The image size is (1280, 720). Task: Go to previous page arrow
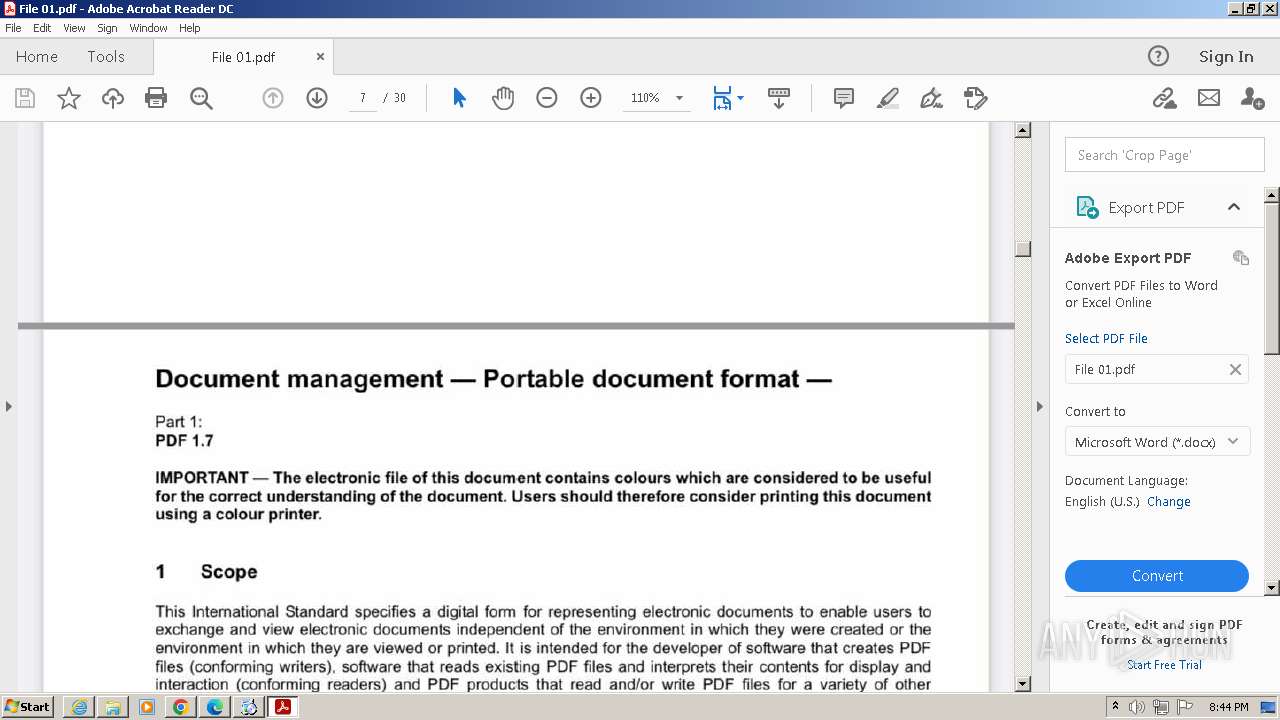click(x=273, y=98)
